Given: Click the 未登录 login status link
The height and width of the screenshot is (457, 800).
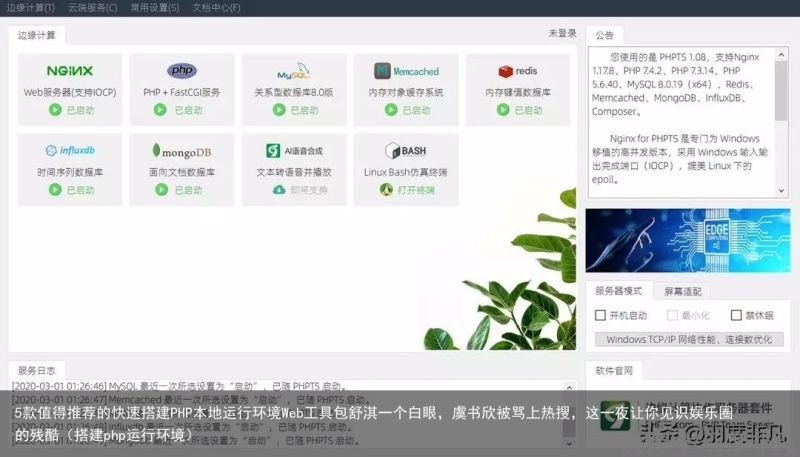Looking at the screenshot, I should (x=562, y=33).
